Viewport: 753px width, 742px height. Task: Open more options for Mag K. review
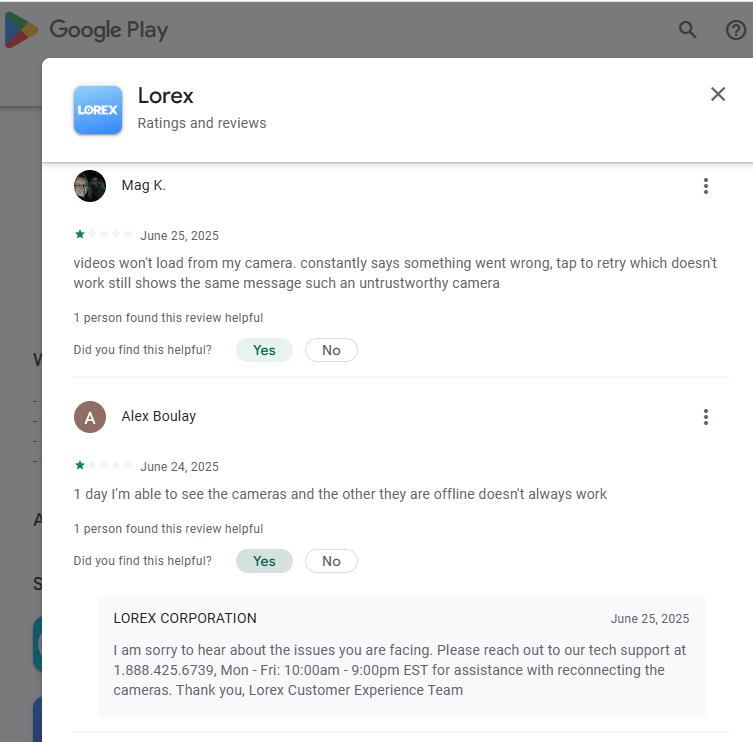[705, 186]
